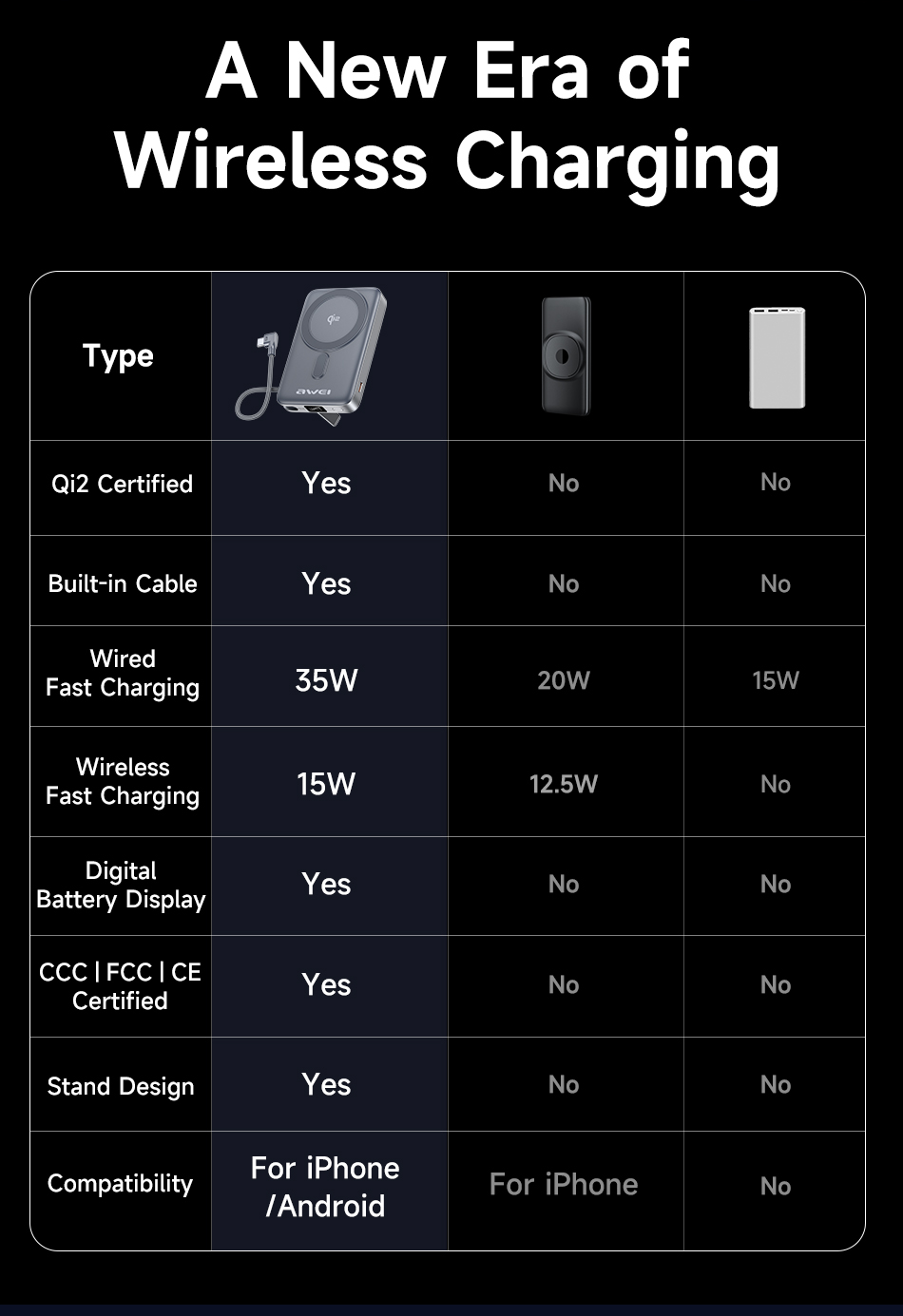Select the 'Qi2 Certified' row label
Screen dimensions: 903x1316
tap(122, 484)
